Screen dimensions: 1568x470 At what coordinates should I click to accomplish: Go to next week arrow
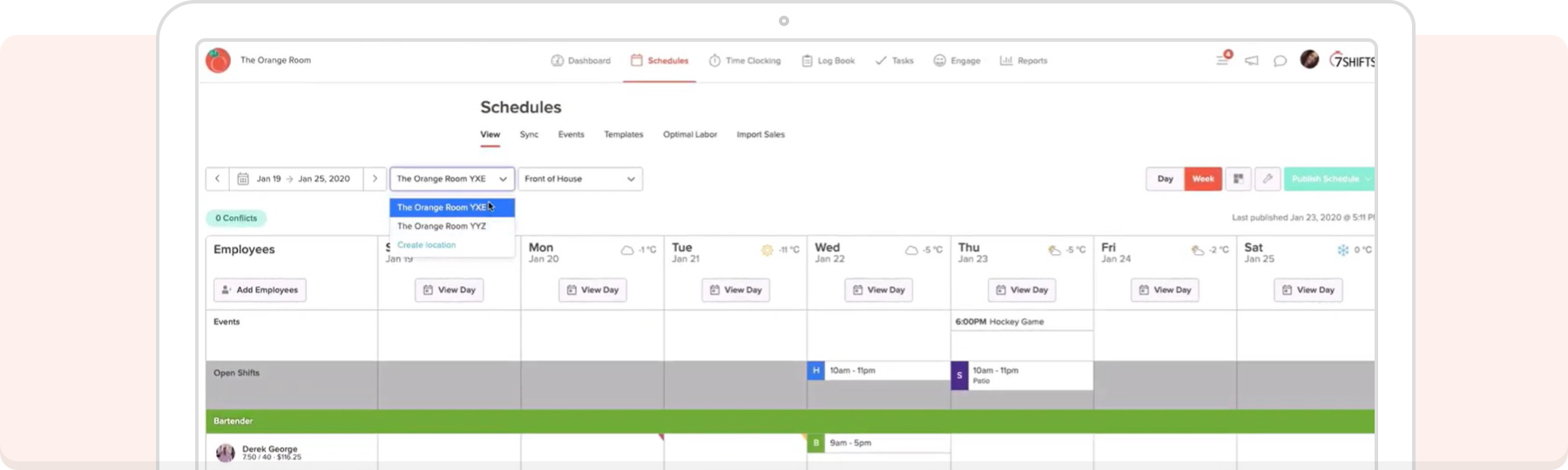[x=375, y=178]
